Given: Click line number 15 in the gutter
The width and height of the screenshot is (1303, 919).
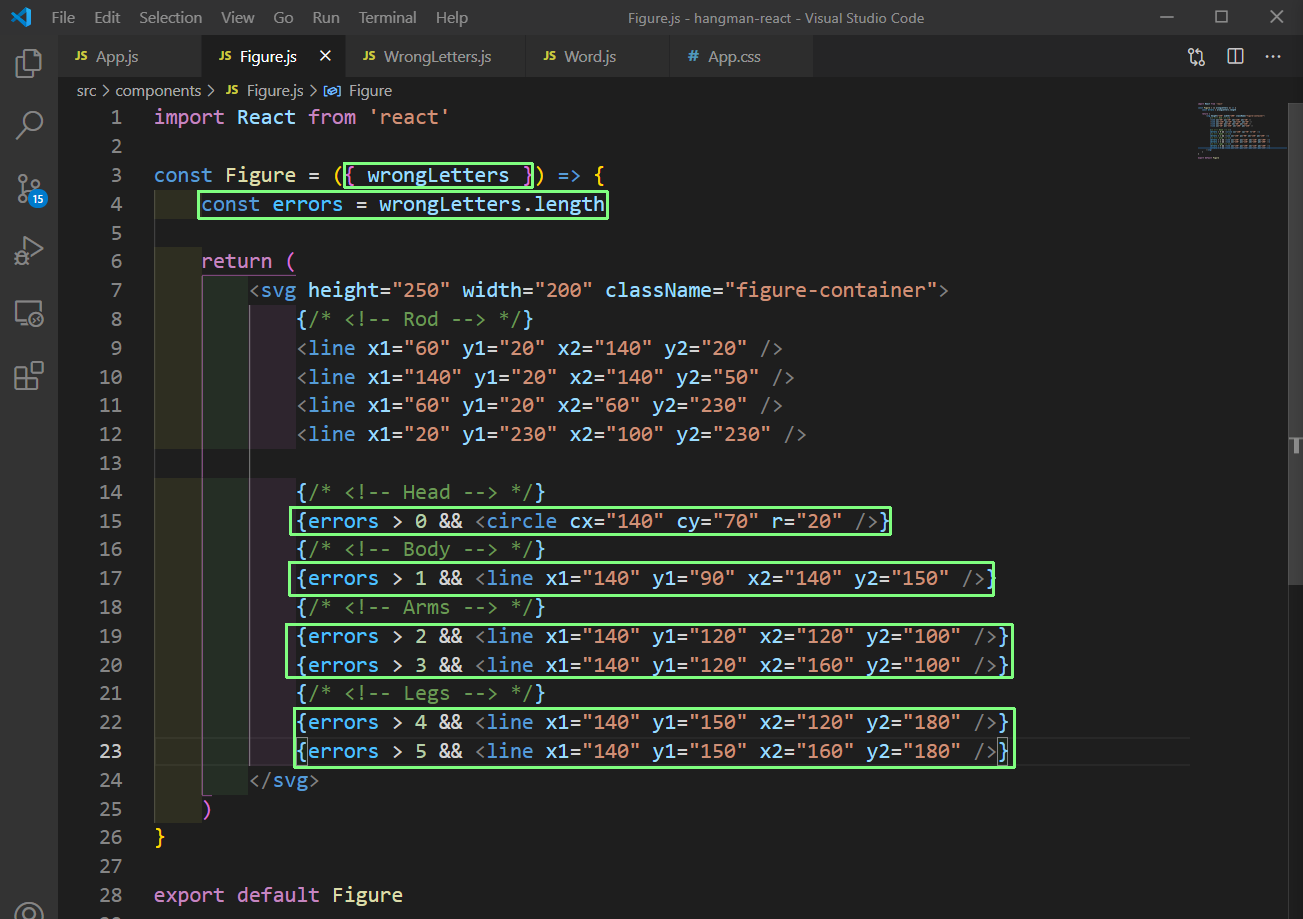Looking at the screenshot, I should [x=110, y=521].
